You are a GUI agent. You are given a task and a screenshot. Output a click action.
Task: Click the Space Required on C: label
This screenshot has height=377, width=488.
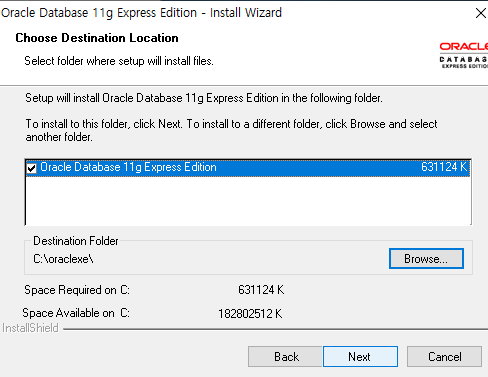pyautogui.click(x=77, y=290)
